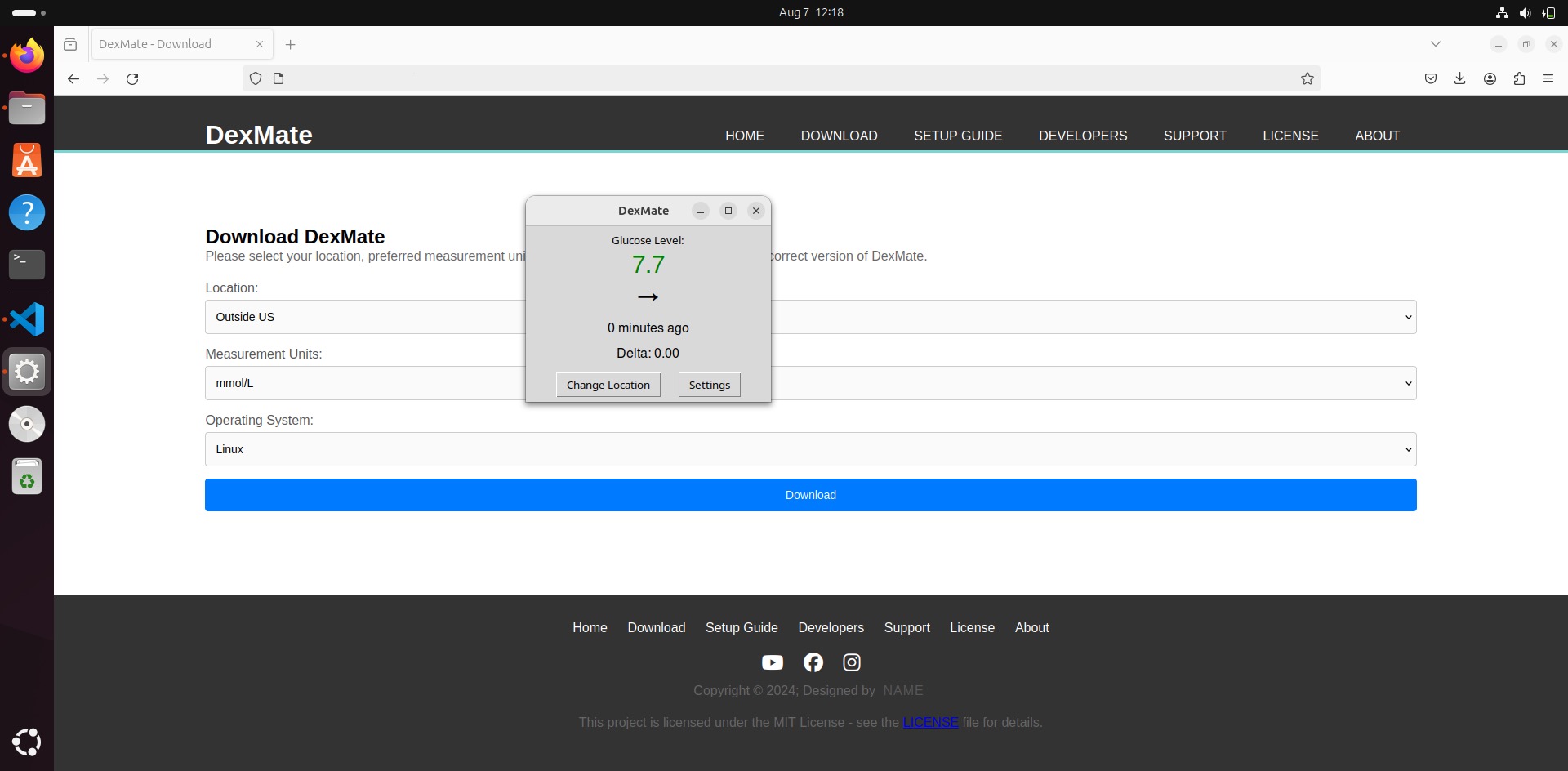Click the page info icon in the address bar
The image size is (1568, 771).
(278, 78)
